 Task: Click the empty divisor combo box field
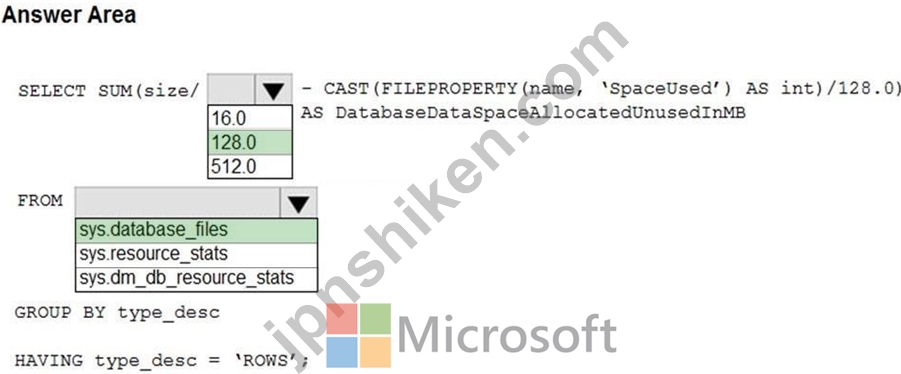coord(231,90)
